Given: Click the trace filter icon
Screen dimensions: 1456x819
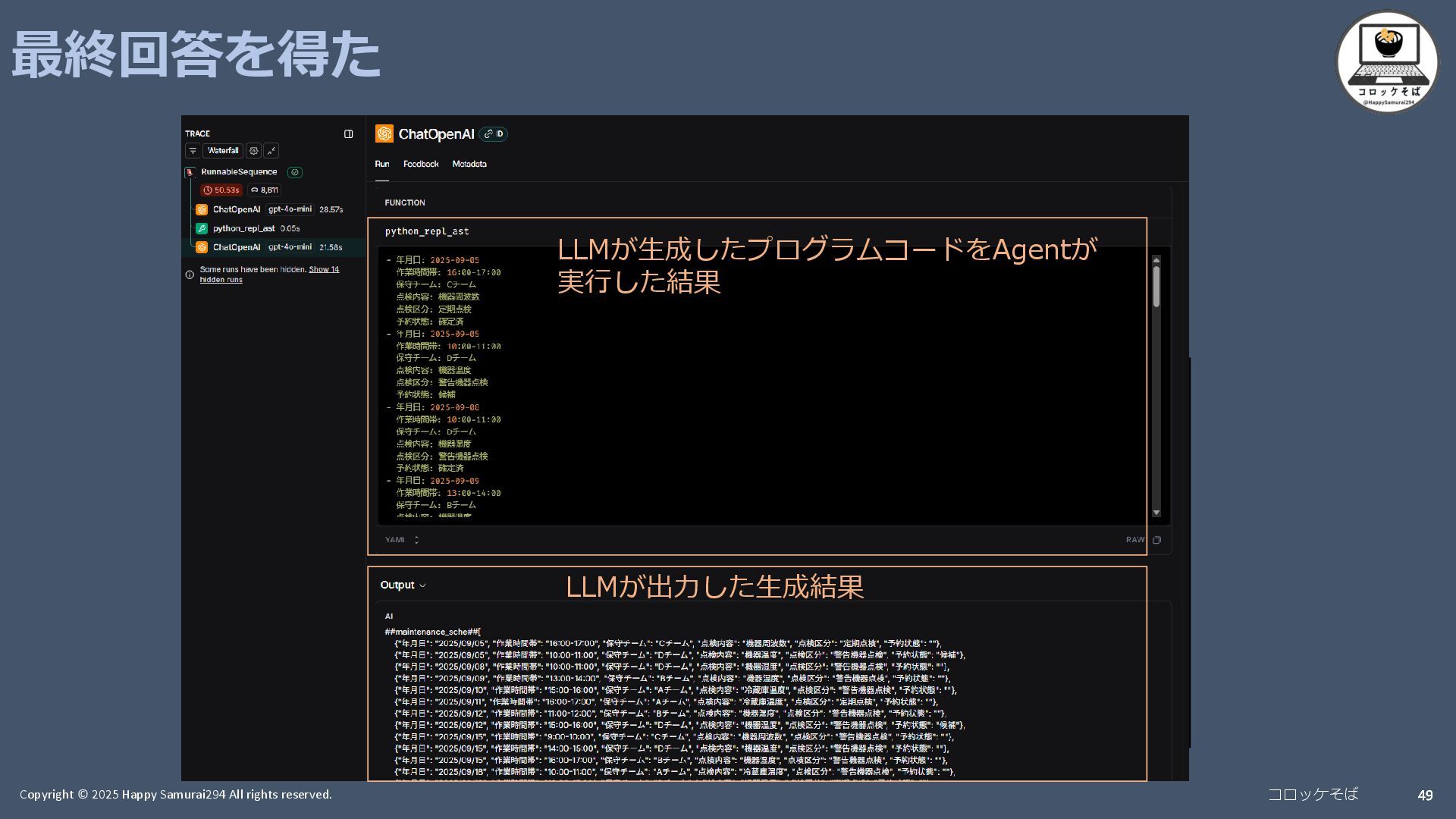Looking at the screenshot, I should coord(193,151).
